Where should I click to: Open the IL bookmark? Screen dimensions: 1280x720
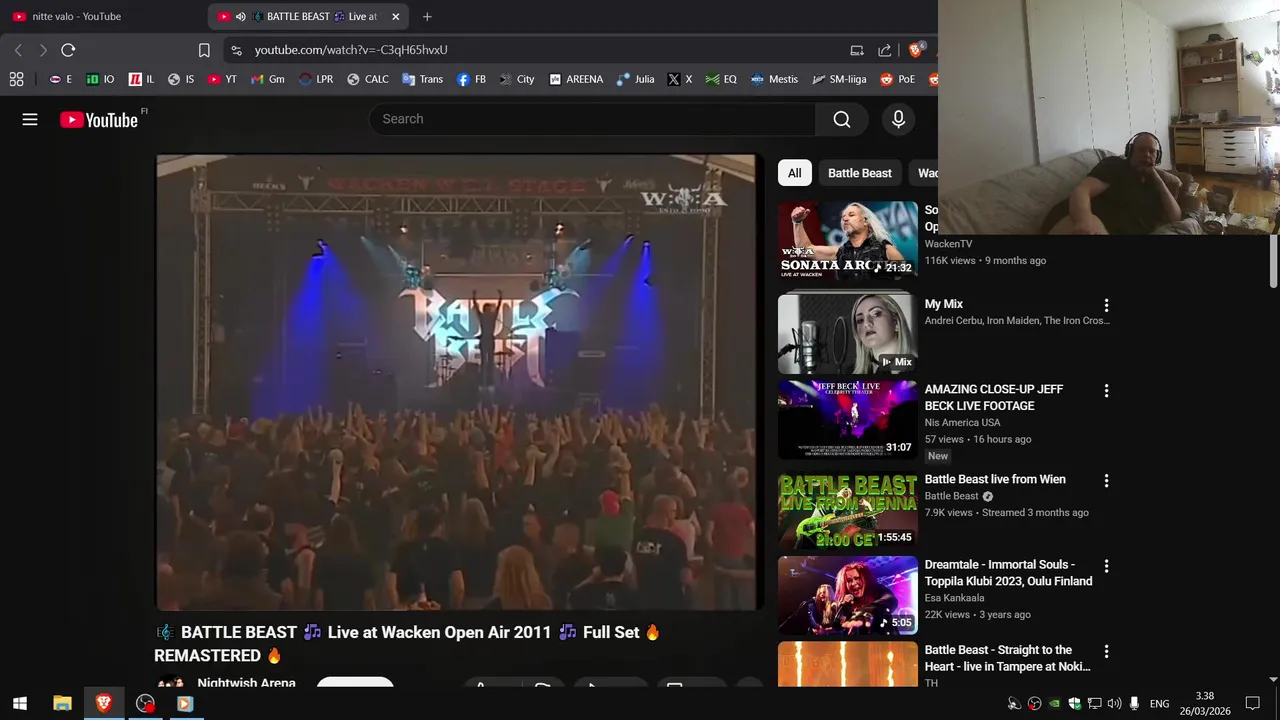pyautogui.click(x=141, y=79)
